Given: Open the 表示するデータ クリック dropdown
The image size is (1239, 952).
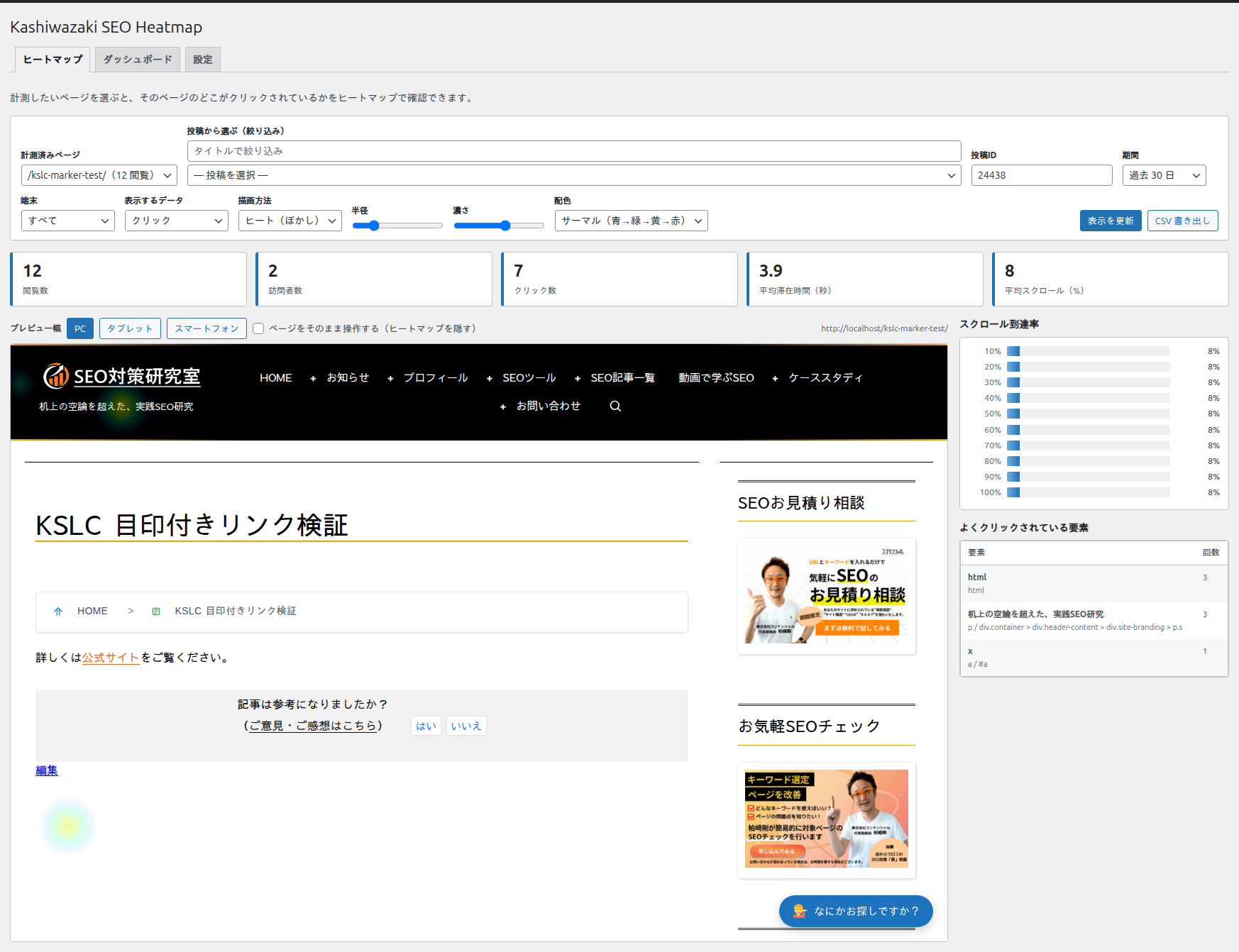Looking at the screenshot, I should tap(177, 221).
